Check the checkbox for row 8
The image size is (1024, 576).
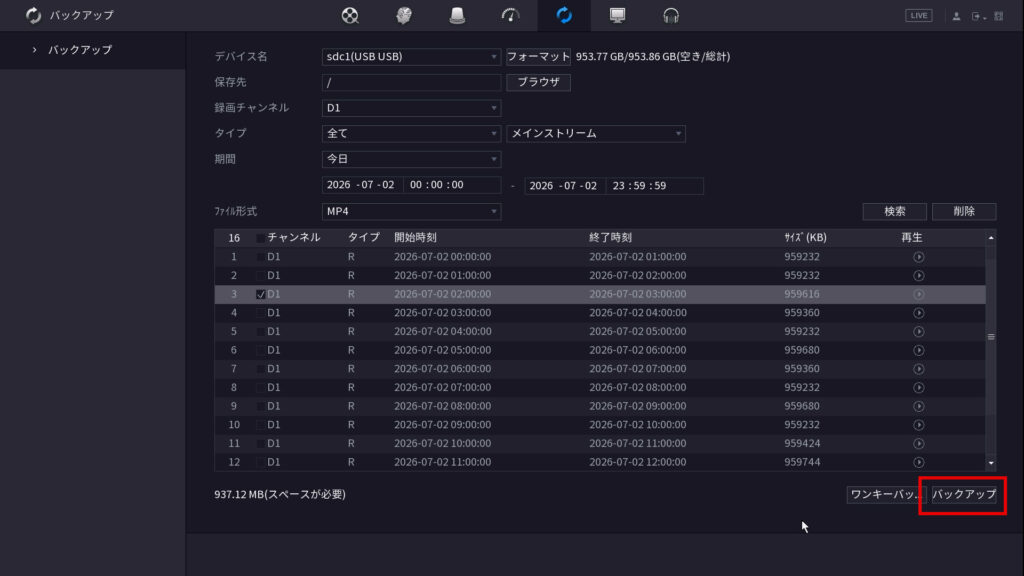click(261, 388)
